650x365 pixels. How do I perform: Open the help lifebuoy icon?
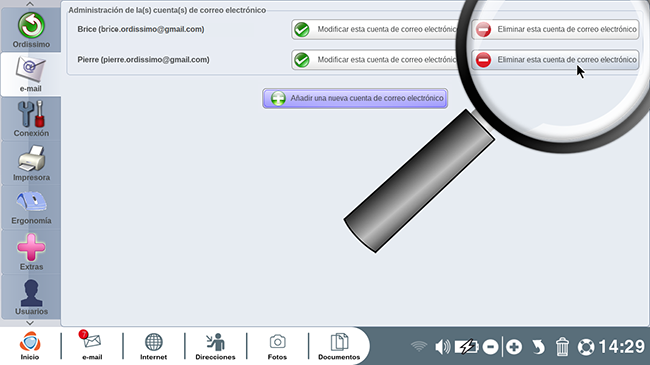586,347
